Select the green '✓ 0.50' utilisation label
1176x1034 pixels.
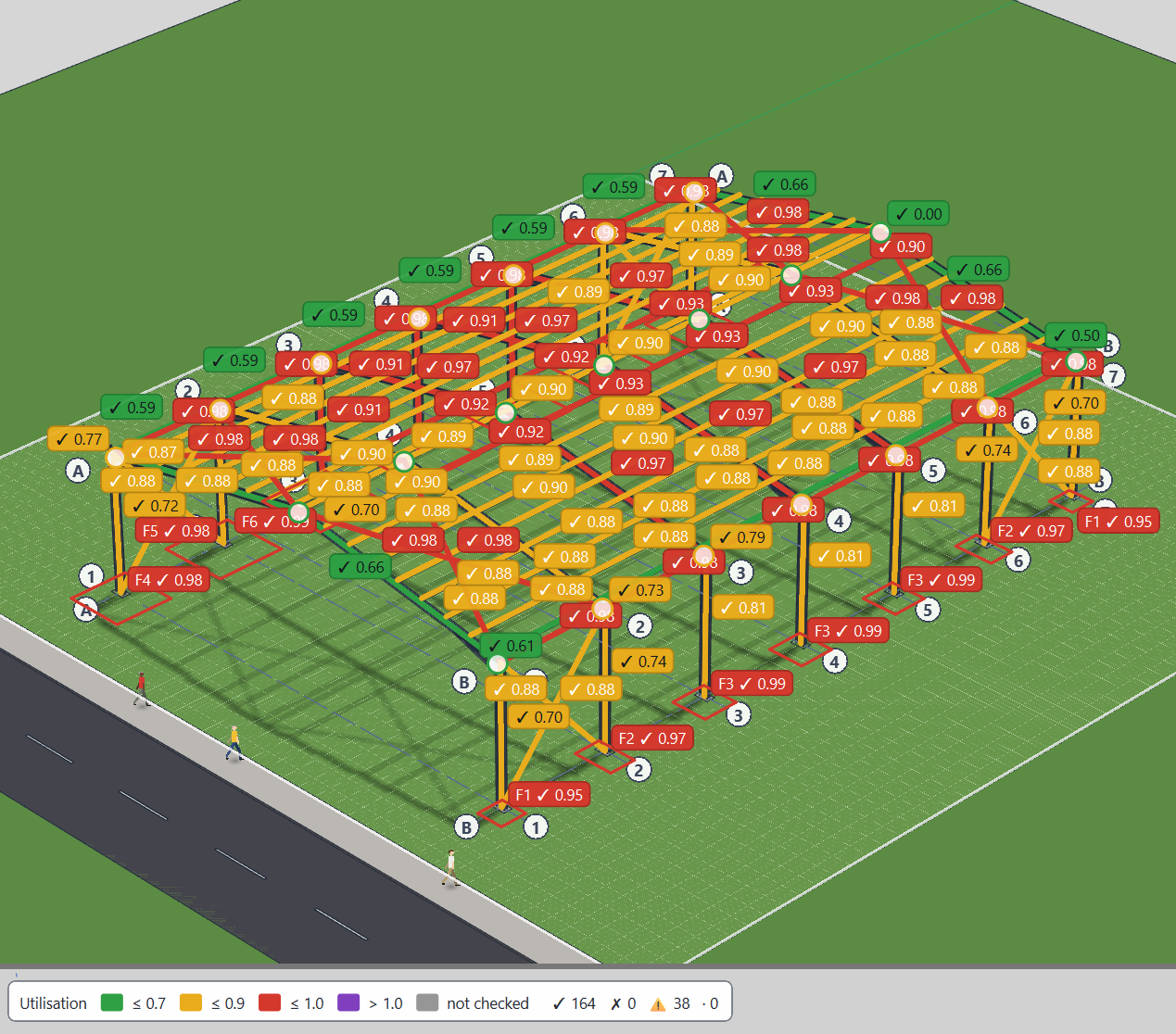[1076, 335]
